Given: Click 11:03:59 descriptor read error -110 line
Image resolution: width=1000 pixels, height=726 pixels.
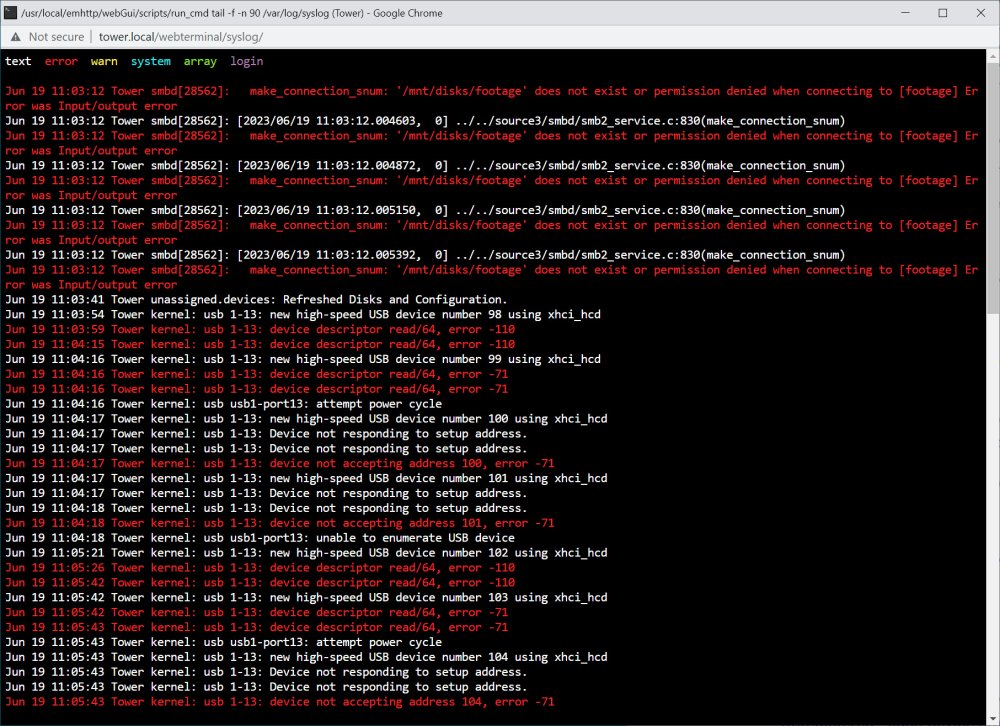Looking at the screenshot, I should tap(260, 329).
